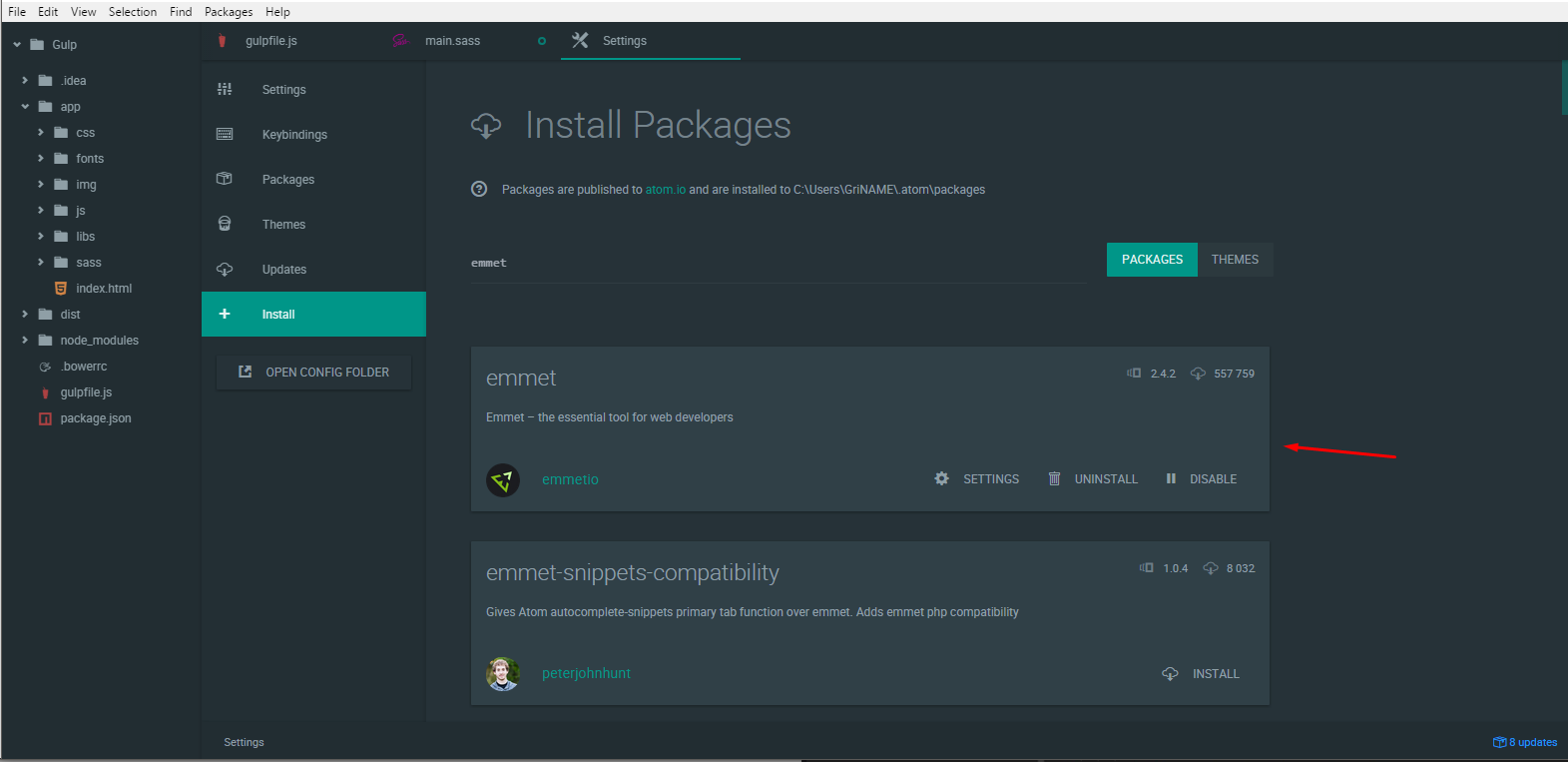
Task: Disable the emmet package
Action: [x=1202, y=479]
